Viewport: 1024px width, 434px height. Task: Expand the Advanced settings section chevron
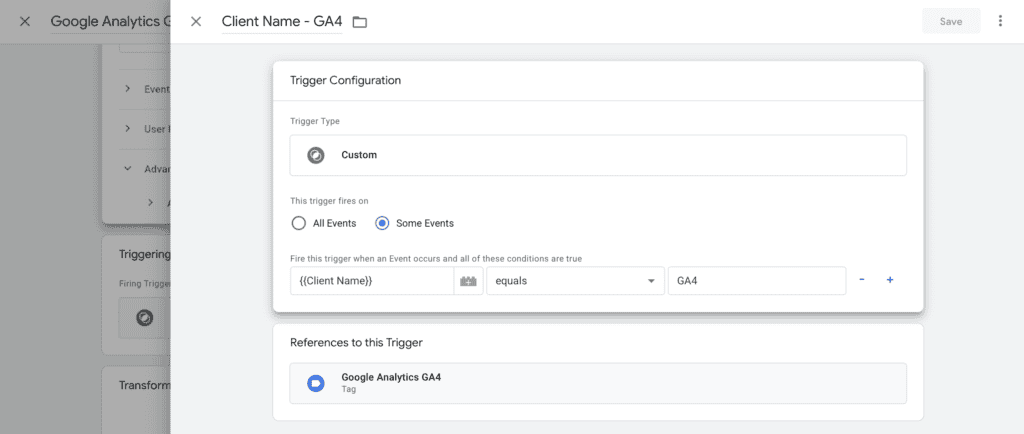pos(128,169)
